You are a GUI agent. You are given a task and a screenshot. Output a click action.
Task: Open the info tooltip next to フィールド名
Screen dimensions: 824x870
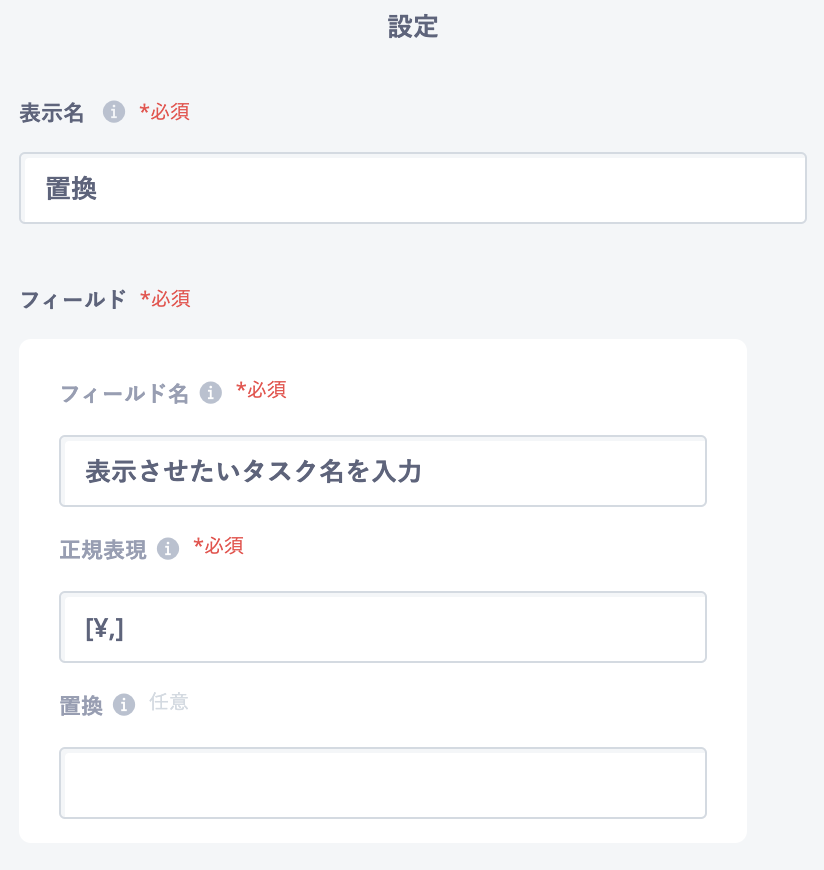[211, 393]
